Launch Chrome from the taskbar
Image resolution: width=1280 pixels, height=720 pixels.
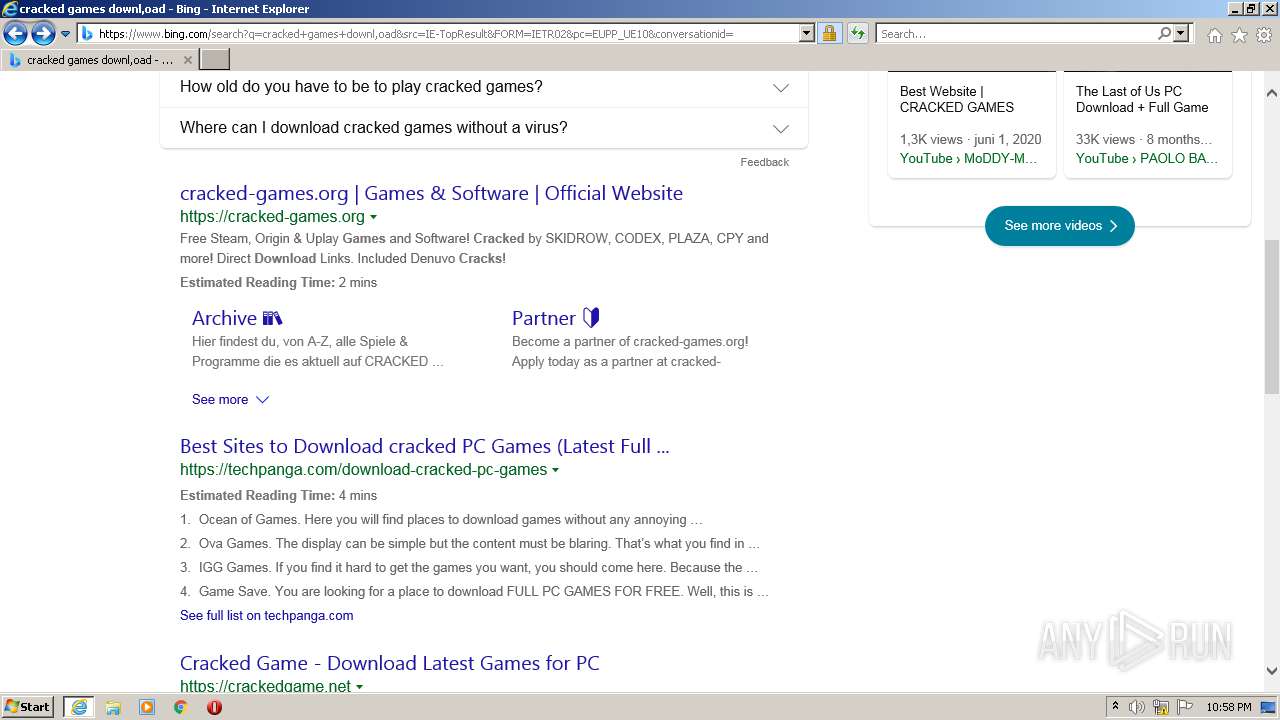coord(180,707)
